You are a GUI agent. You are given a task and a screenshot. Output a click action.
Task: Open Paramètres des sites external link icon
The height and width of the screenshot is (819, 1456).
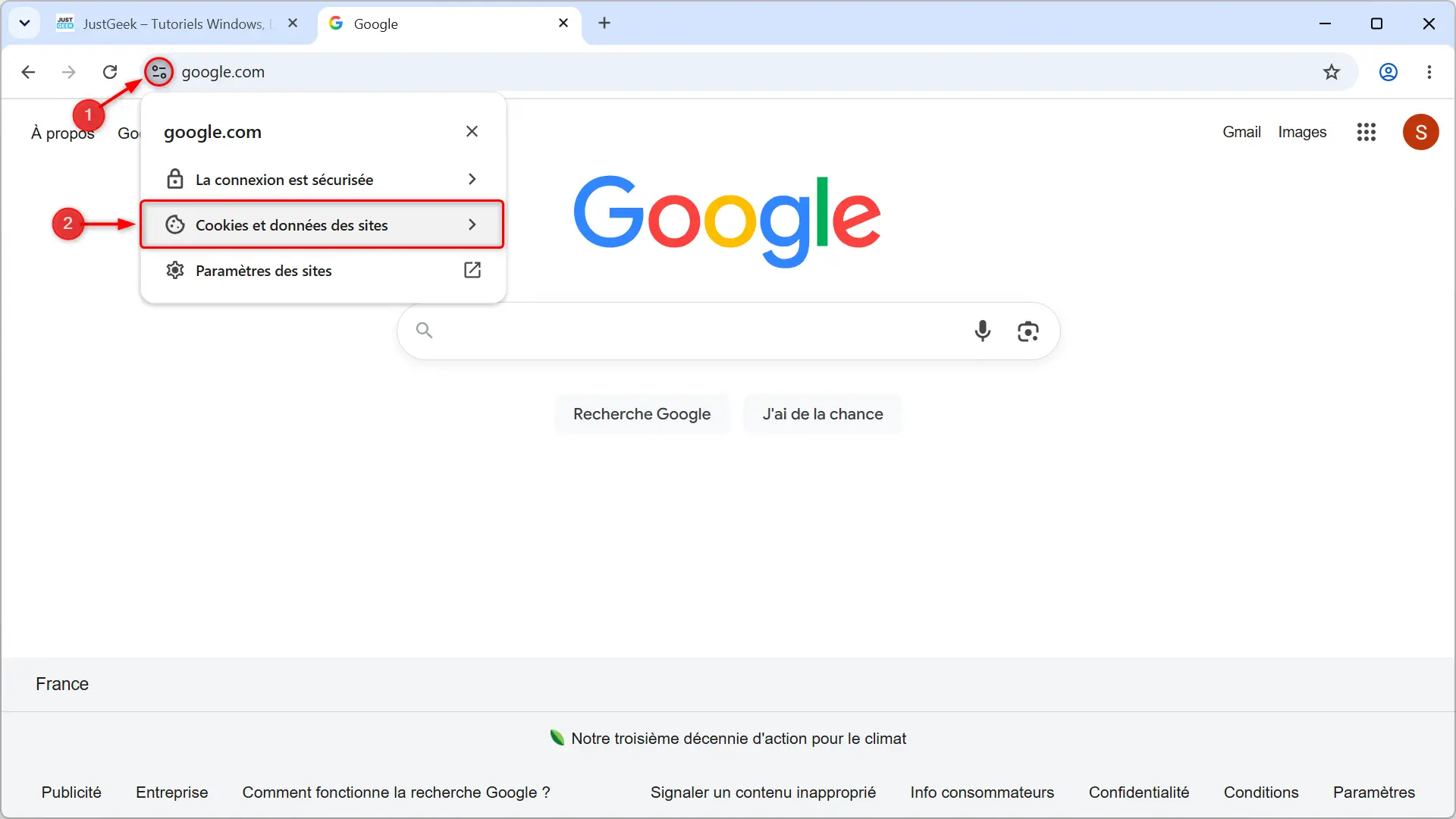[x=472, y=270]
